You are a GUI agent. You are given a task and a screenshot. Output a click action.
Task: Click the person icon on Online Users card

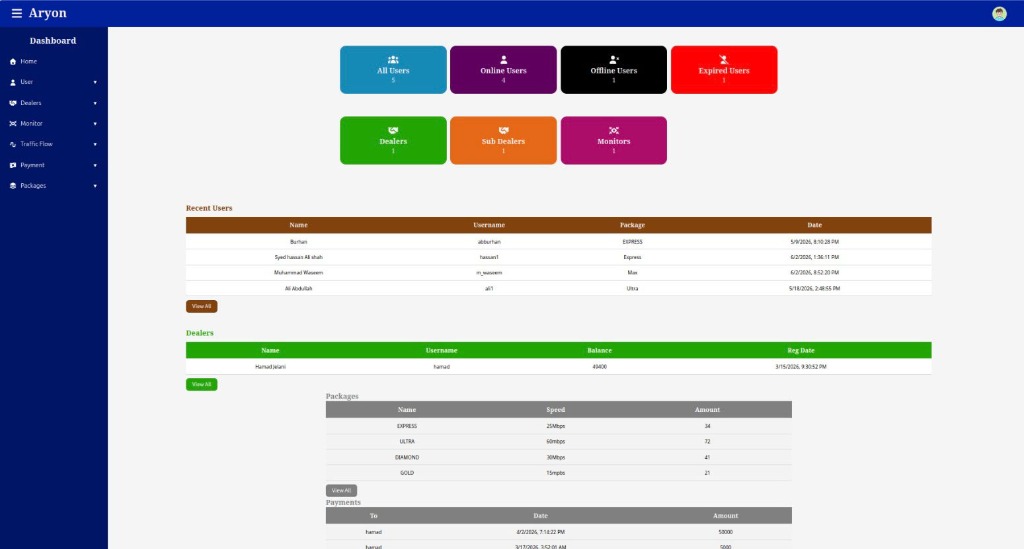pyautogui.click(x=504, y=59)
